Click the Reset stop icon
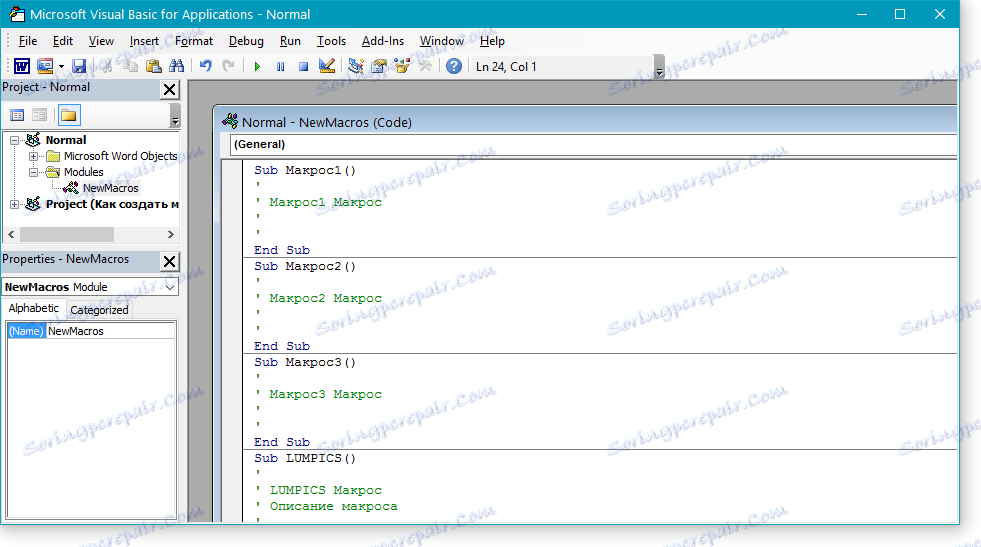The width and height of the screenshot is (981, 547). pyautogui.click(x=302, y=67)
